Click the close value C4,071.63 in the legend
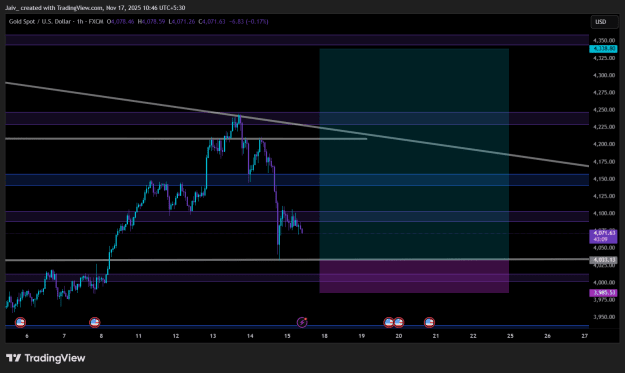This screenshot has height=373, width=625. [212, 22]
